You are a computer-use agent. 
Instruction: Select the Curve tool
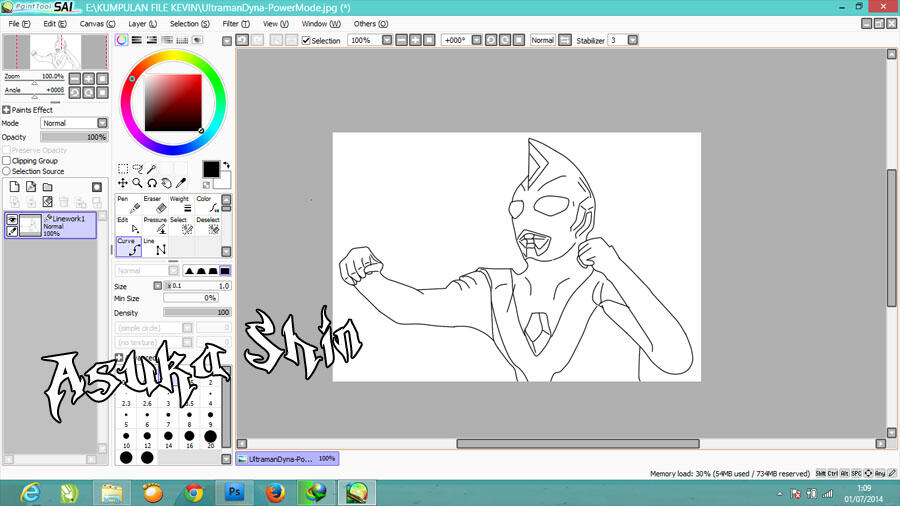[129, 247]
